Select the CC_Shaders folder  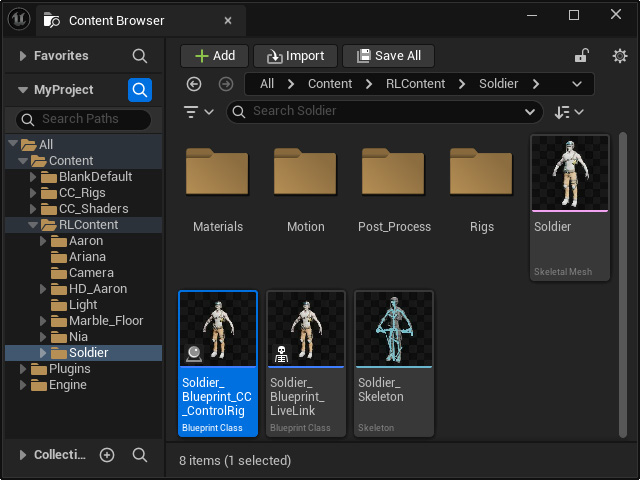(84, 209)
